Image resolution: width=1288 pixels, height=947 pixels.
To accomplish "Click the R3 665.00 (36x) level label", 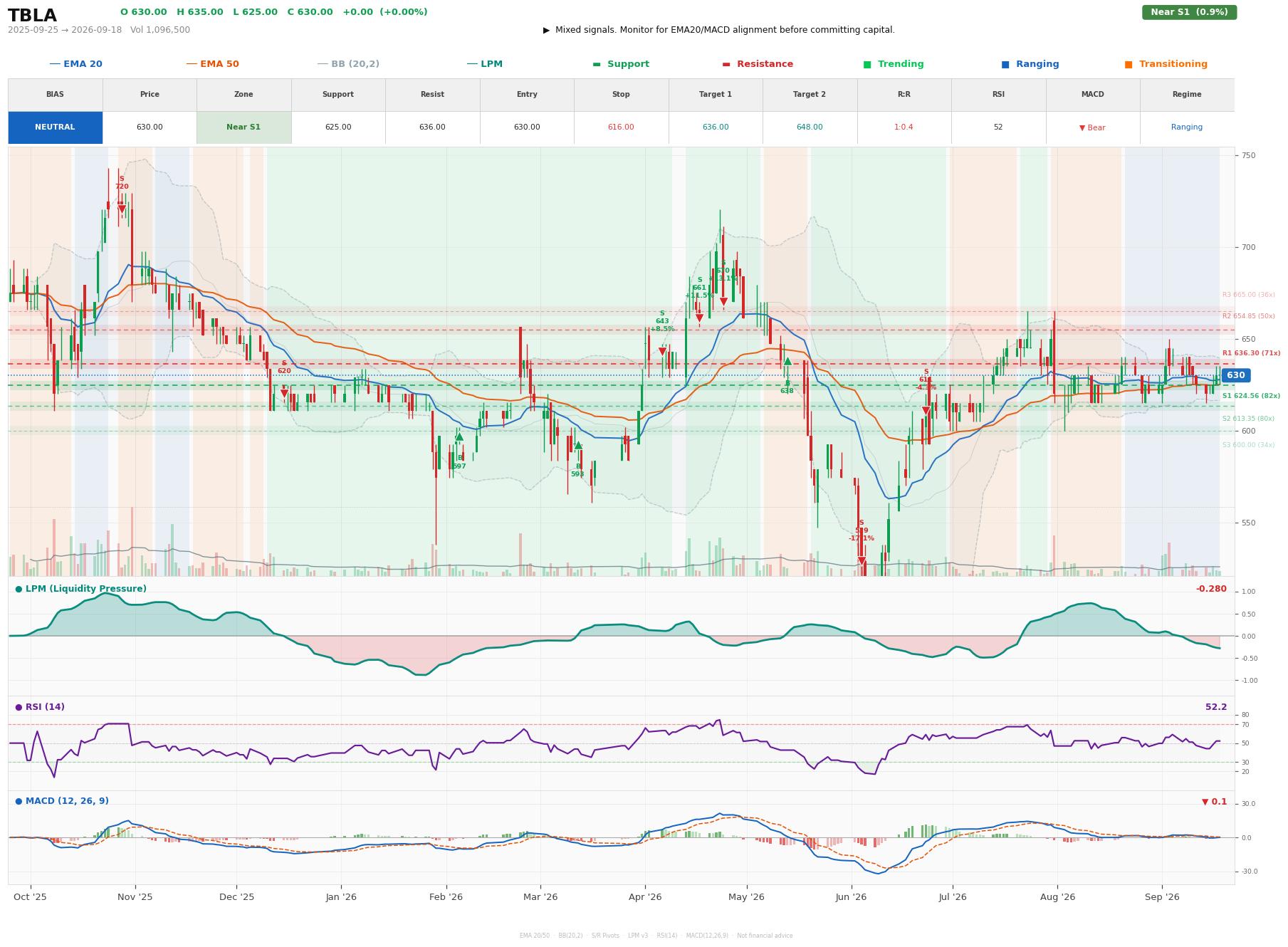I will click(1248, 295).
